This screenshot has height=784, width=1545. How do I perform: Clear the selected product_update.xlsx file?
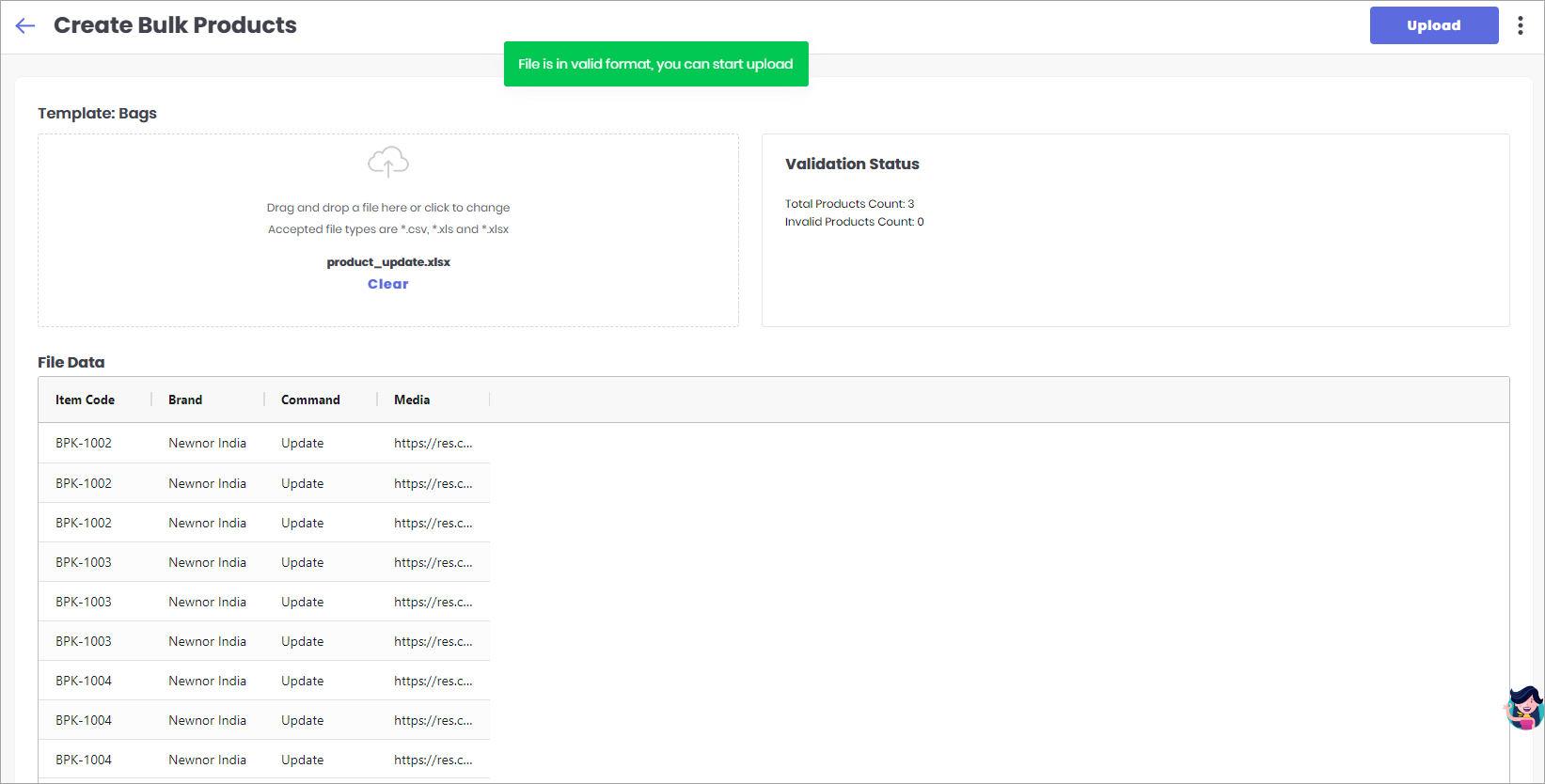click(x=388, y=284)
